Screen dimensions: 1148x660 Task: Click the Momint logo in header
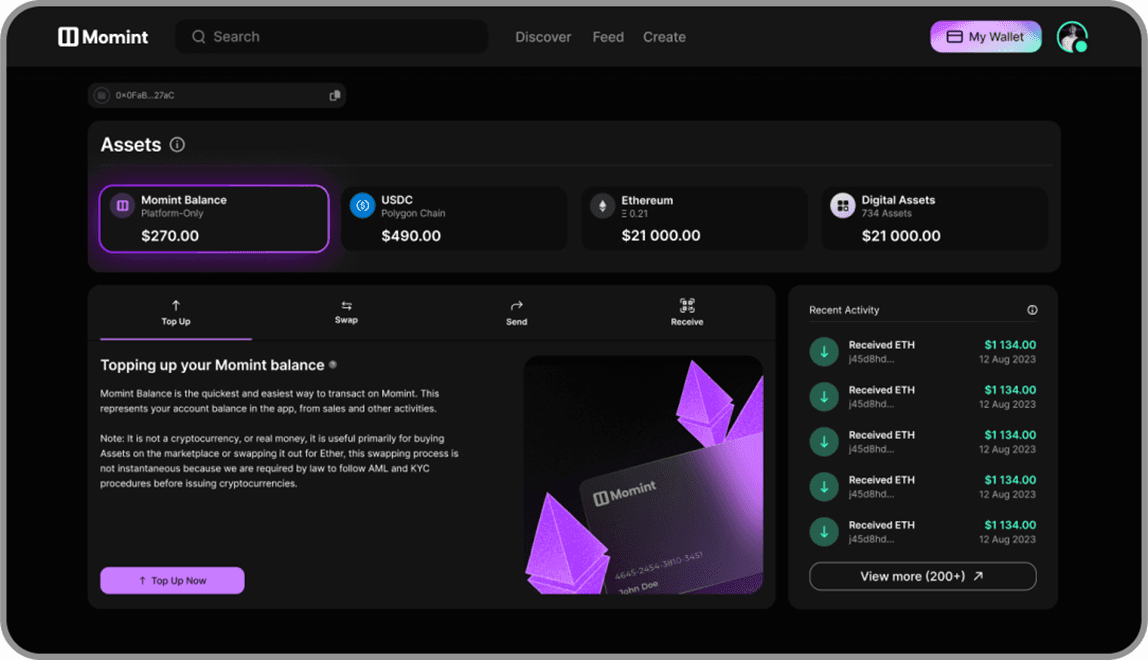pos(103,37)
